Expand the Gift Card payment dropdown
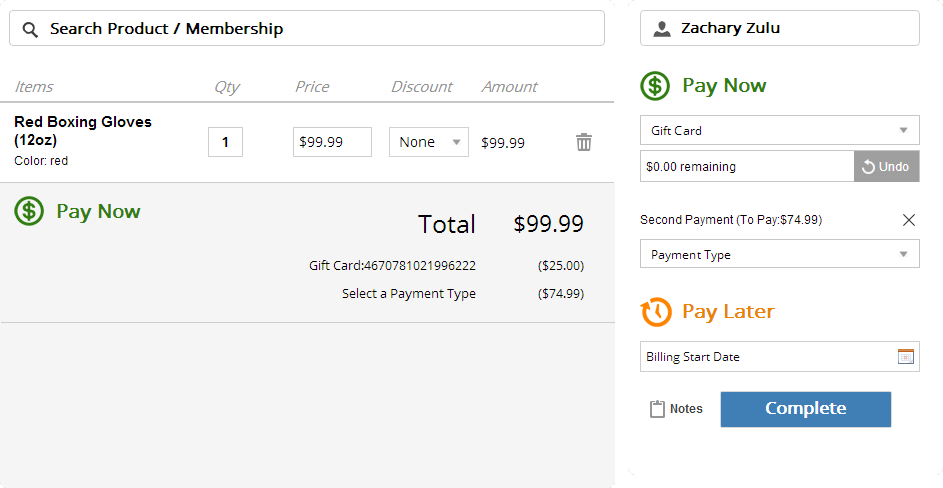 [x=779, y=130]
